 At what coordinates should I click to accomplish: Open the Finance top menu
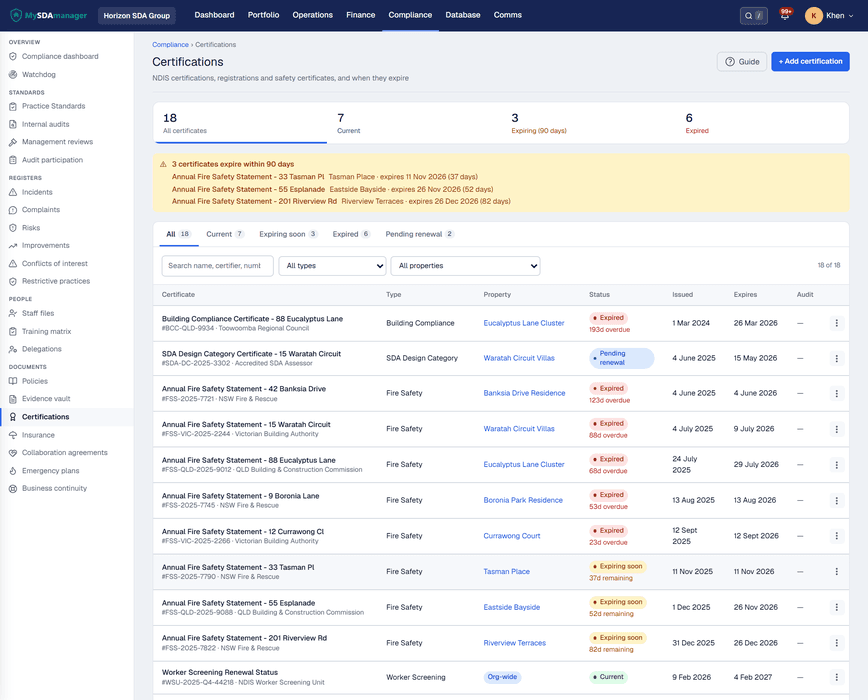click(361, 15)
